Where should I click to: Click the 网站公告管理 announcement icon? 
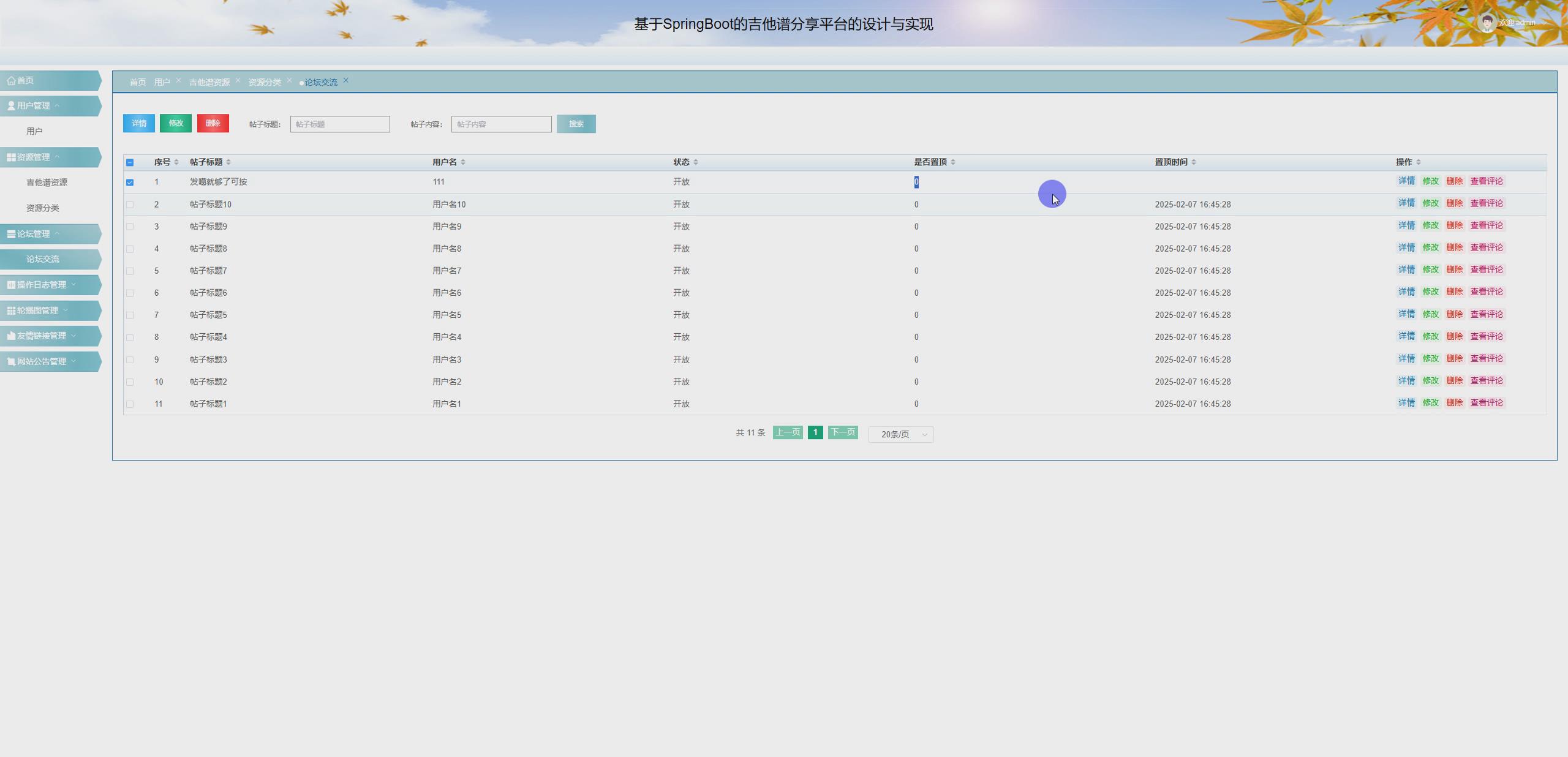[x=10, y=361]
